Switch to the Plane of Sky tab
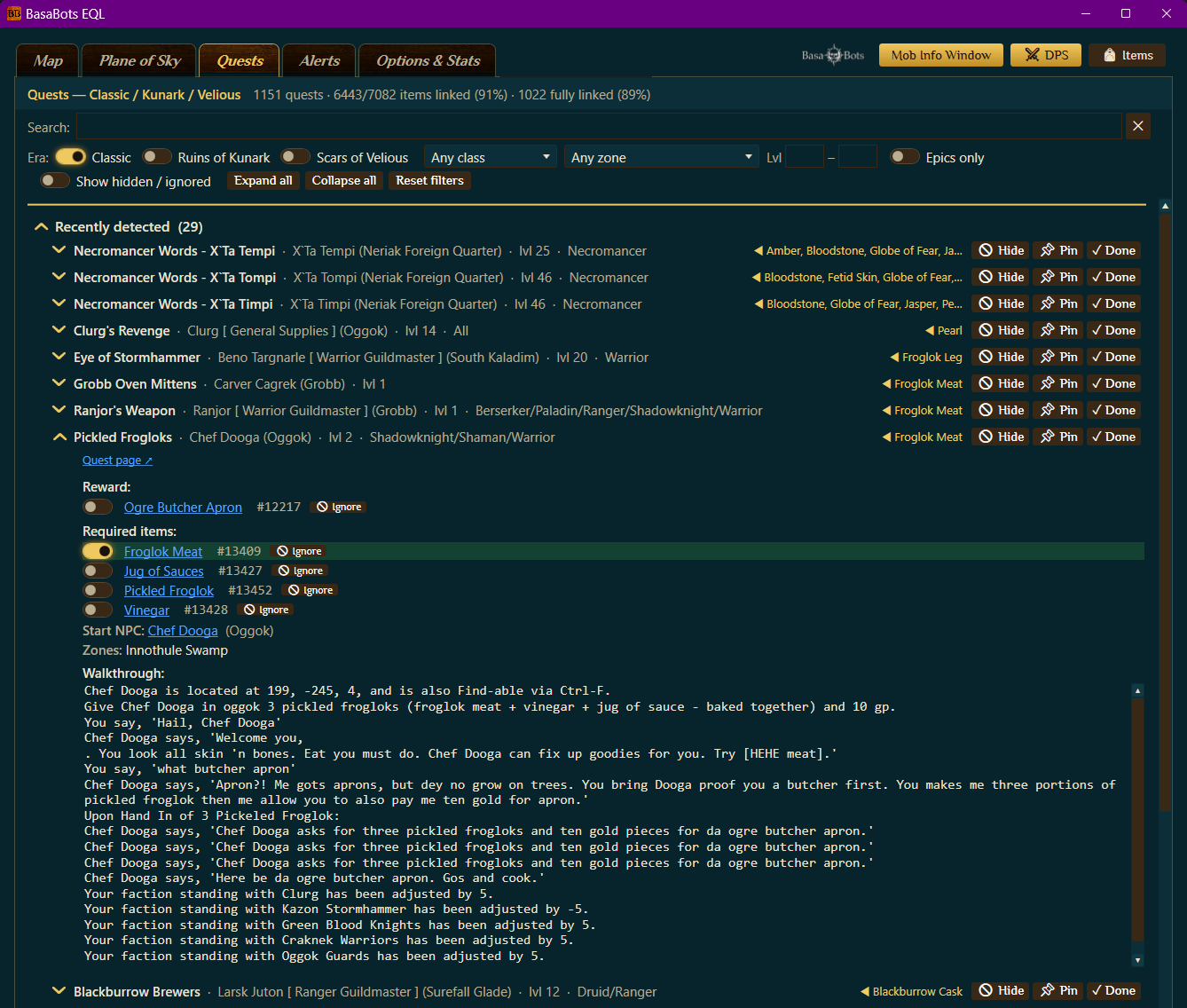Viewport: 1187px width, 1008px height. click(139, 60)
